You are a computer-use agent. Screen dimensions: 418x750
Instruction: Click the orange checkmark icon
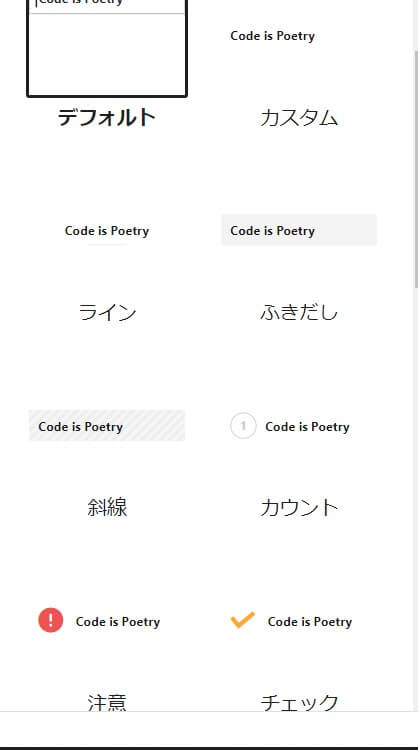point(242,620)
